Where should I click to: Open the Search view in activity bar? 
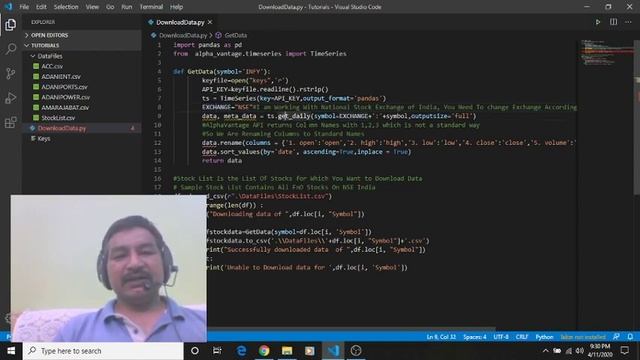[x=11, y=49]
